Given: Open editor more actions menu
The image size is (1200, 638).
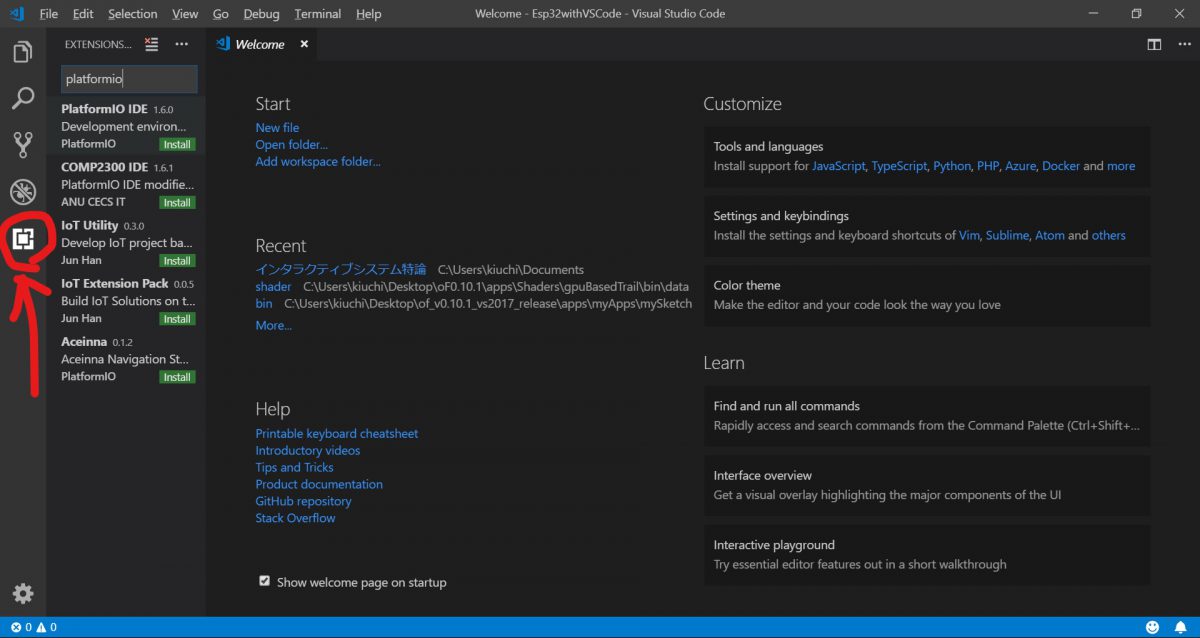Looking at the screenshot, I should click(1182, 44).
